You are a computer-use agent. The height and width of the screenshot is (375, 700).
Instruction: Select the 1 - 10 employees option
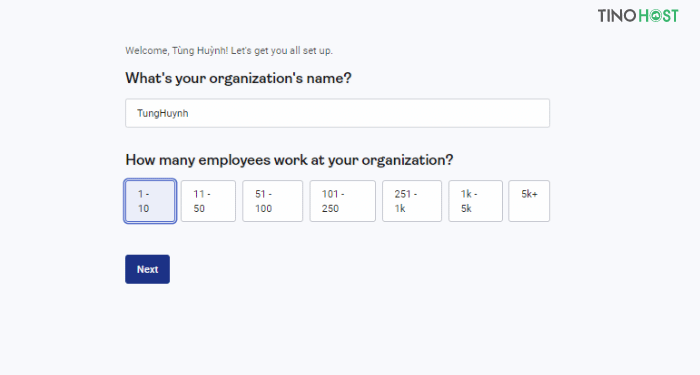pos(150,201)
